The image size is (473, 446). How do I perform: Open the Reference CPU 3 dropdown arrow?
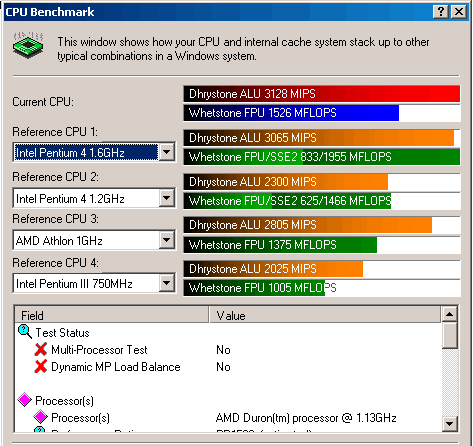[x=166, y=240]
